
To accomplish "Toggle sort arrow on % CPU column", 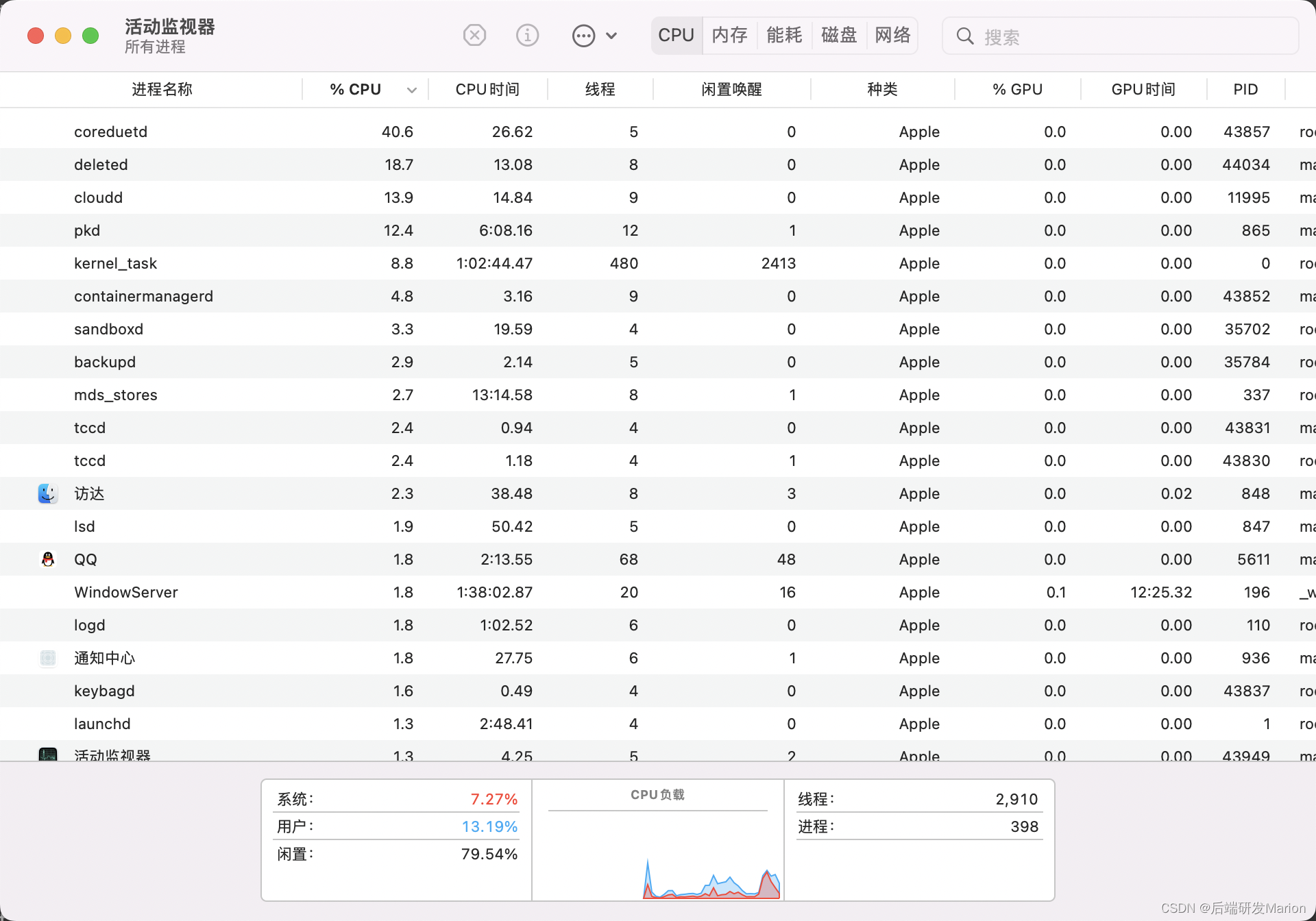I will [x=411, y=90].
